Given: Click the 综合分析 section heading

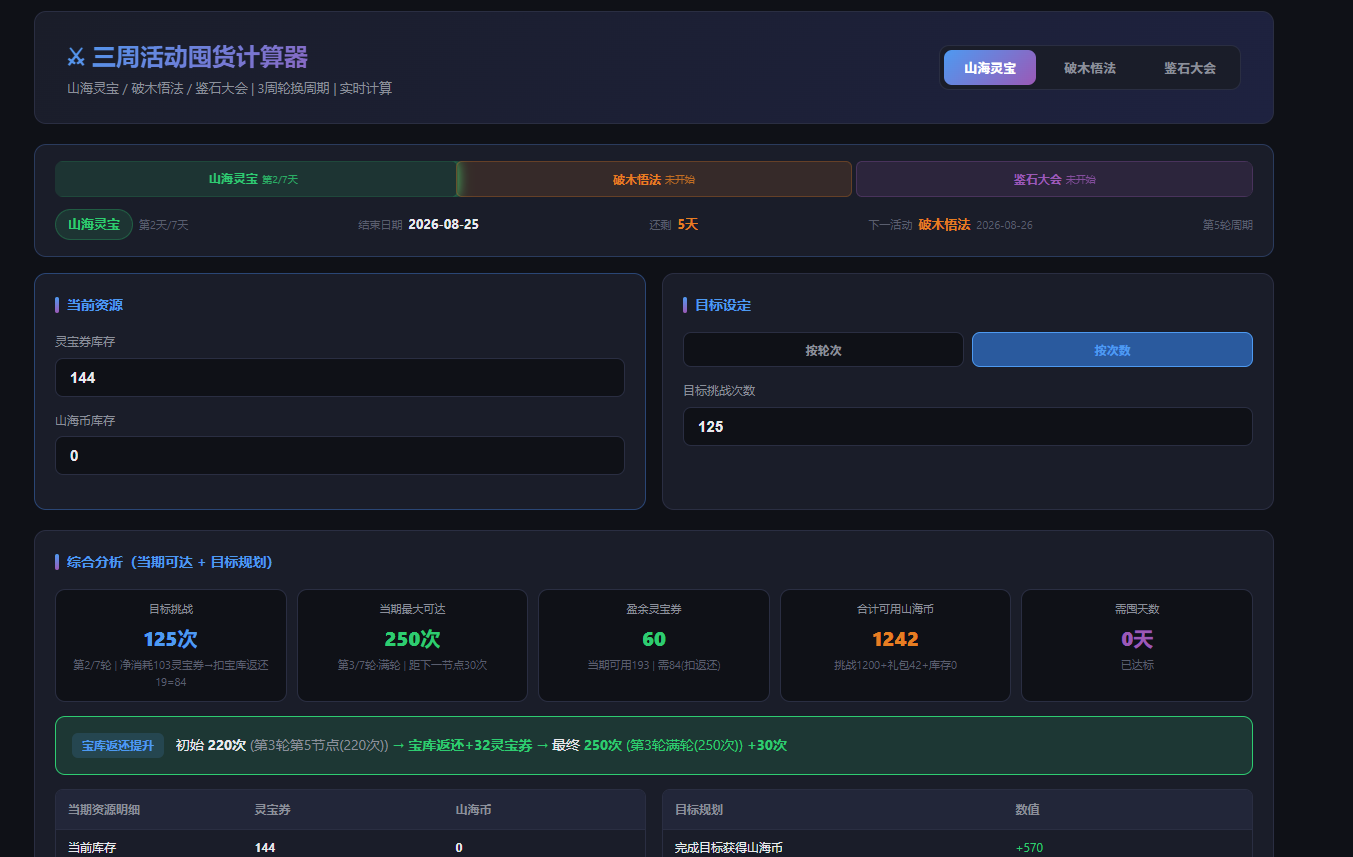Looking at the screenshot, I should pyautogui.click(x=170, y=562).
